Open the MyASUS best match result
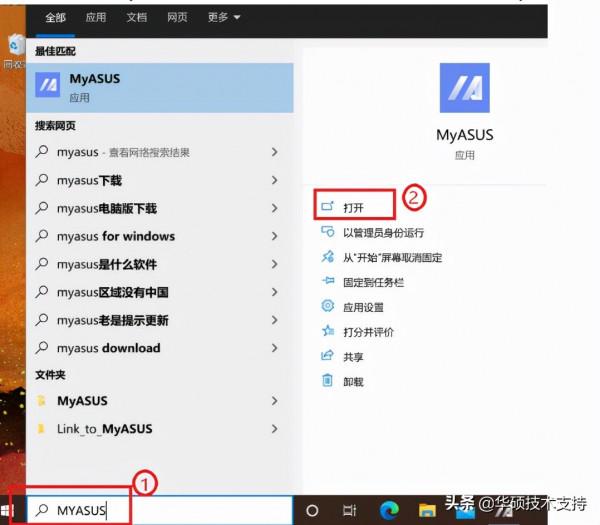 click(x=160, y=88)
